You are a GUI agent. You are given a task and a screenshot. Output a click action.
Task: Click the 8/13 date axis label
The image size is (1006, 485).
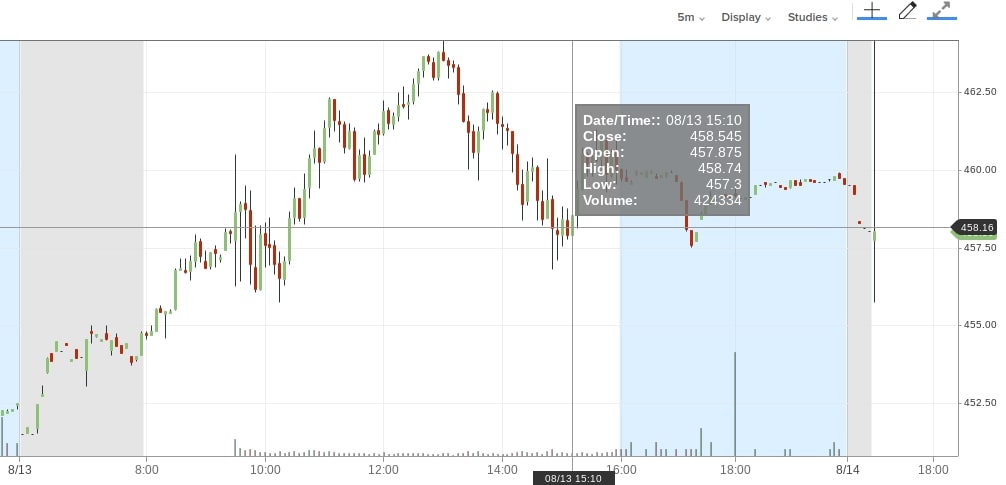tap(20, 469)
